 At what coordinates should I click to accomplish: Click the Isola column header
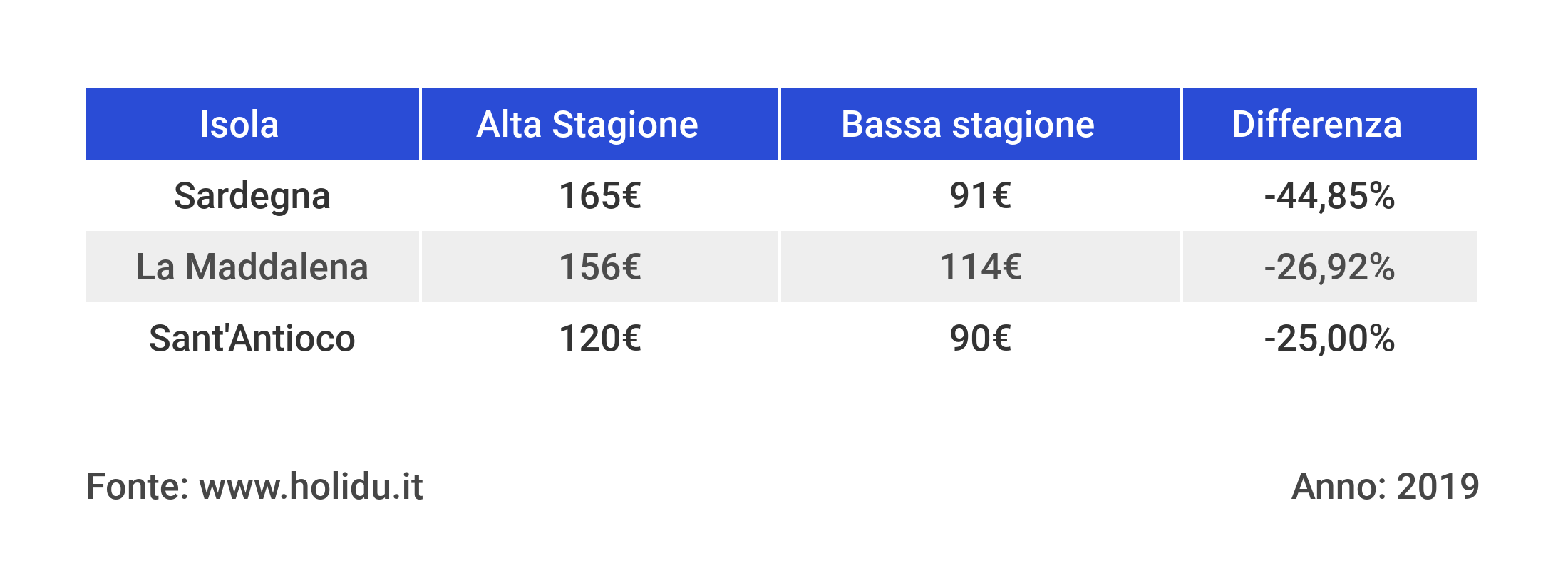click(x=239, y=125)
